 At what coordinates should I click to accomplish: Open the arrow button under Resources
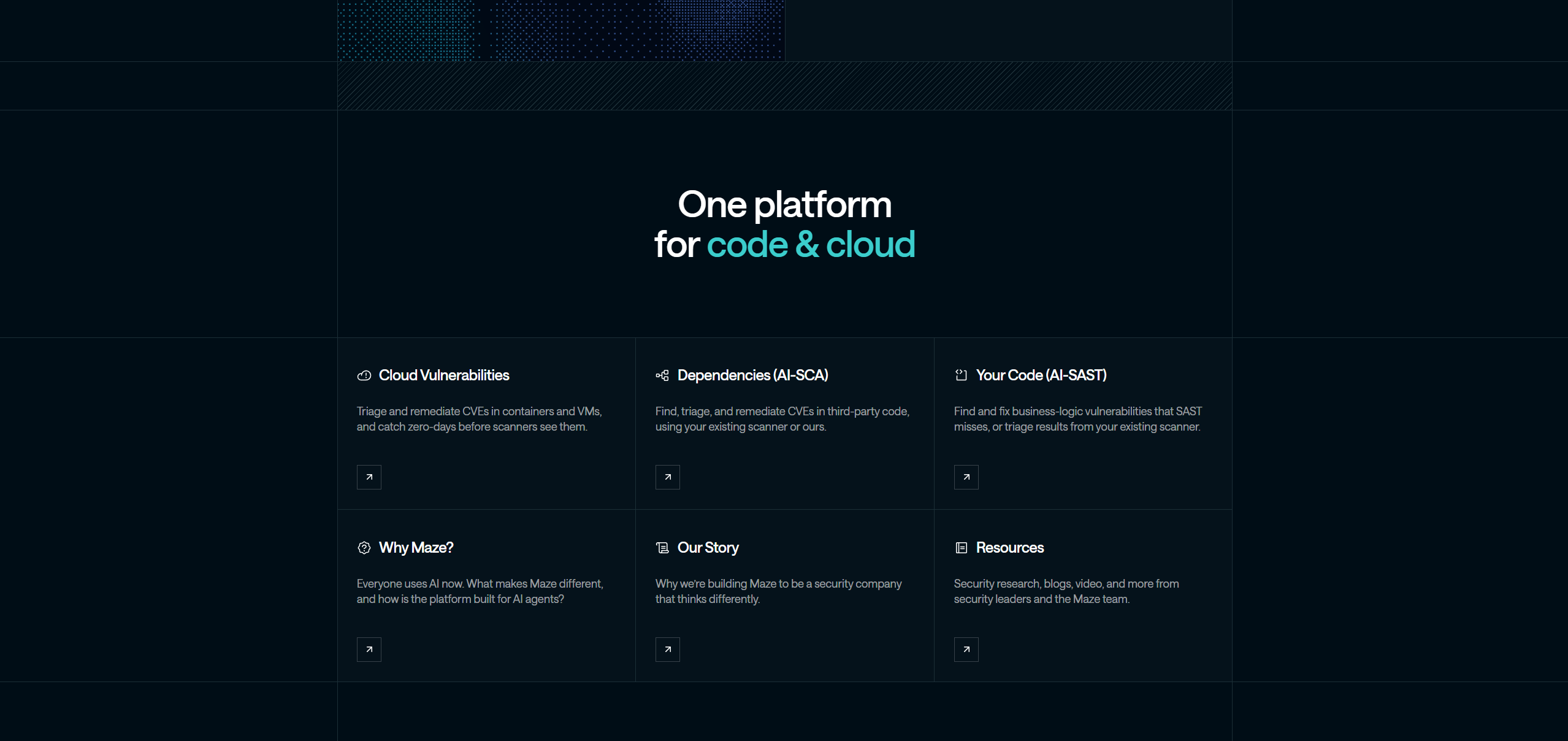(x=966, y=650)
